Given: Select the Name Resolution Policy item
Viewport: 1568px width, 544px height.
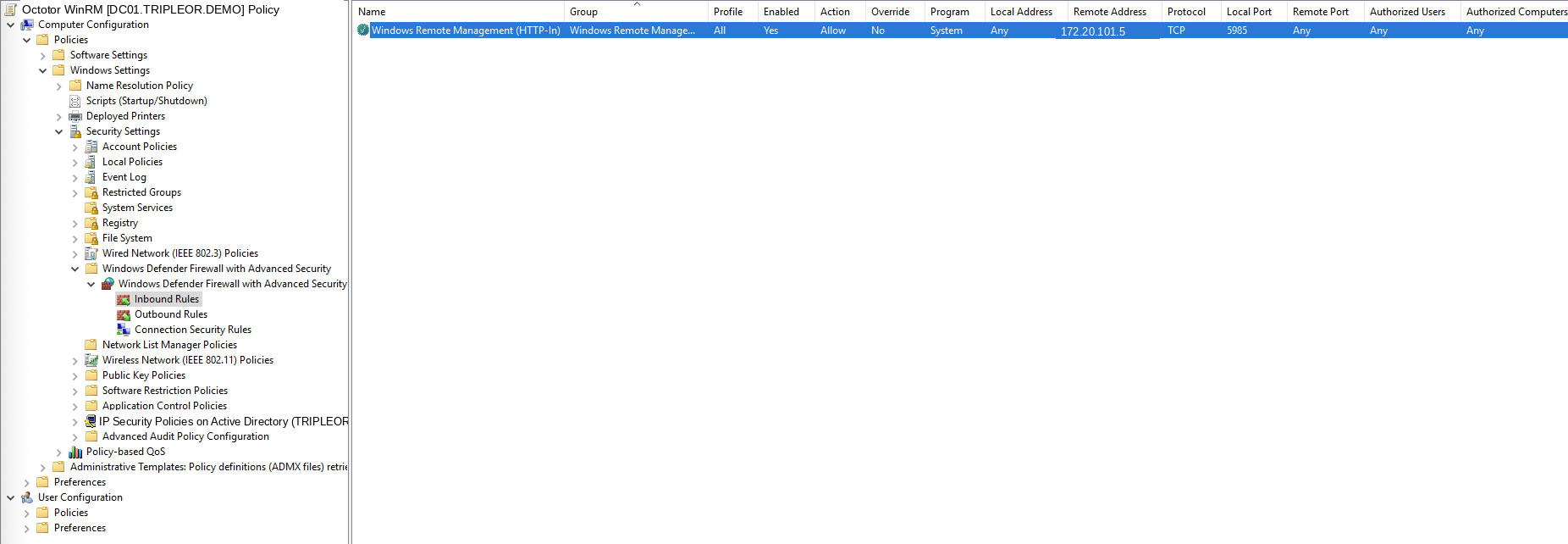Looking at the screenshot, I should point(140,86).
